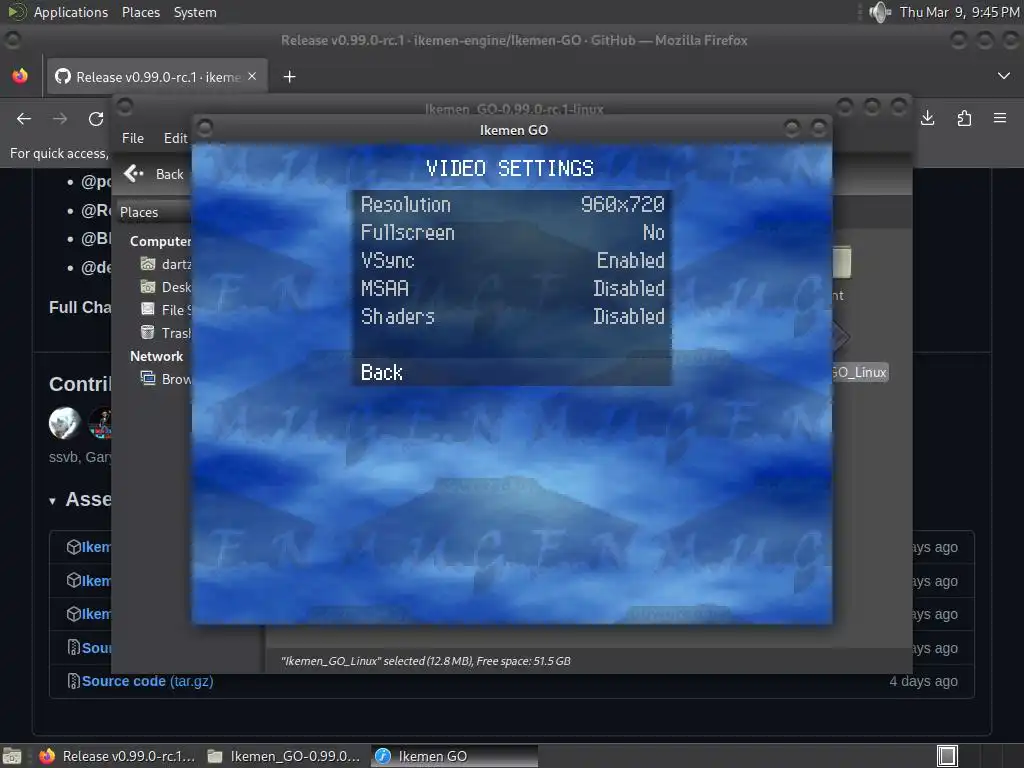Switch to Ikemen_GO-0.99.0 folder taskbar button
This screenshot has height=768, width=1024.
pyautogui.click(x=283, y=756)
